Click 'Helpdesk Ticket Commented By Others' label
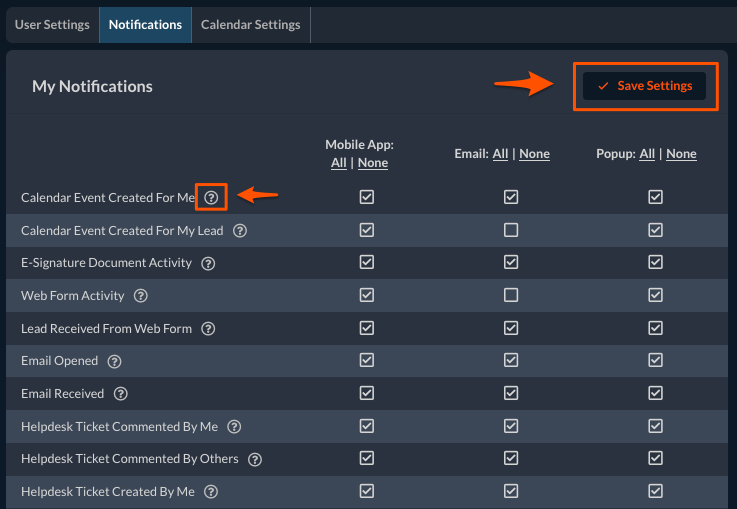Viewport: 737px width, 509px height. (130, 459)
